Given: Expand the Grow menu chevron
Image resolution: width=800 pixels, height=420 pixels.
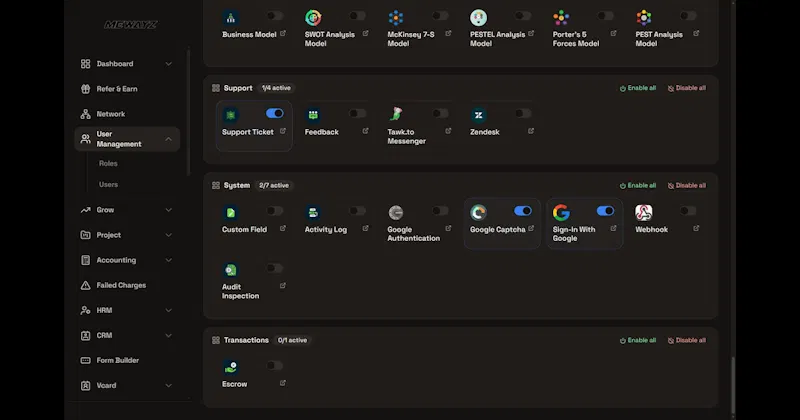Looking at the screenshot, I should coord(168,210).
